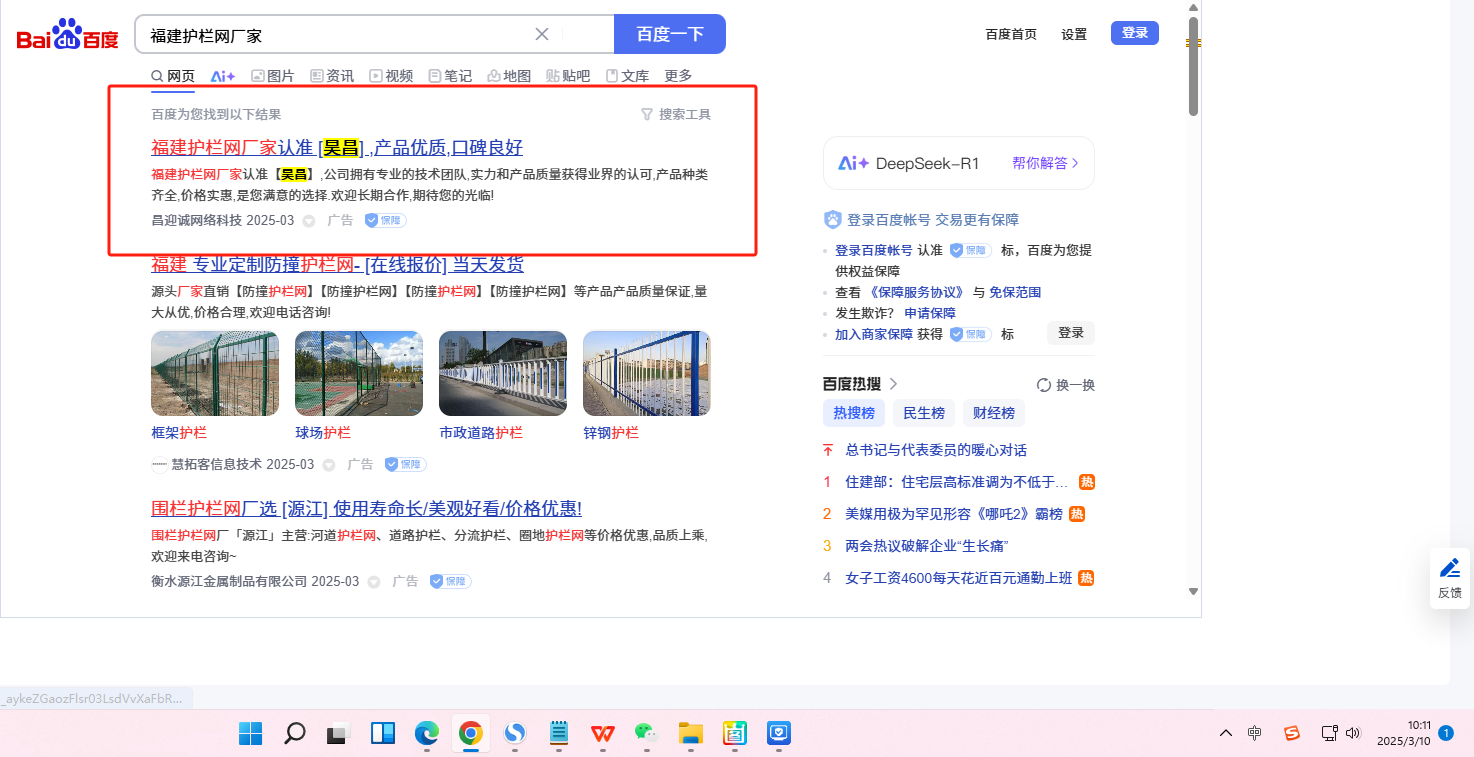Expand arrow next to 昌迎诚网络科技 2025-03

point(309,221)
